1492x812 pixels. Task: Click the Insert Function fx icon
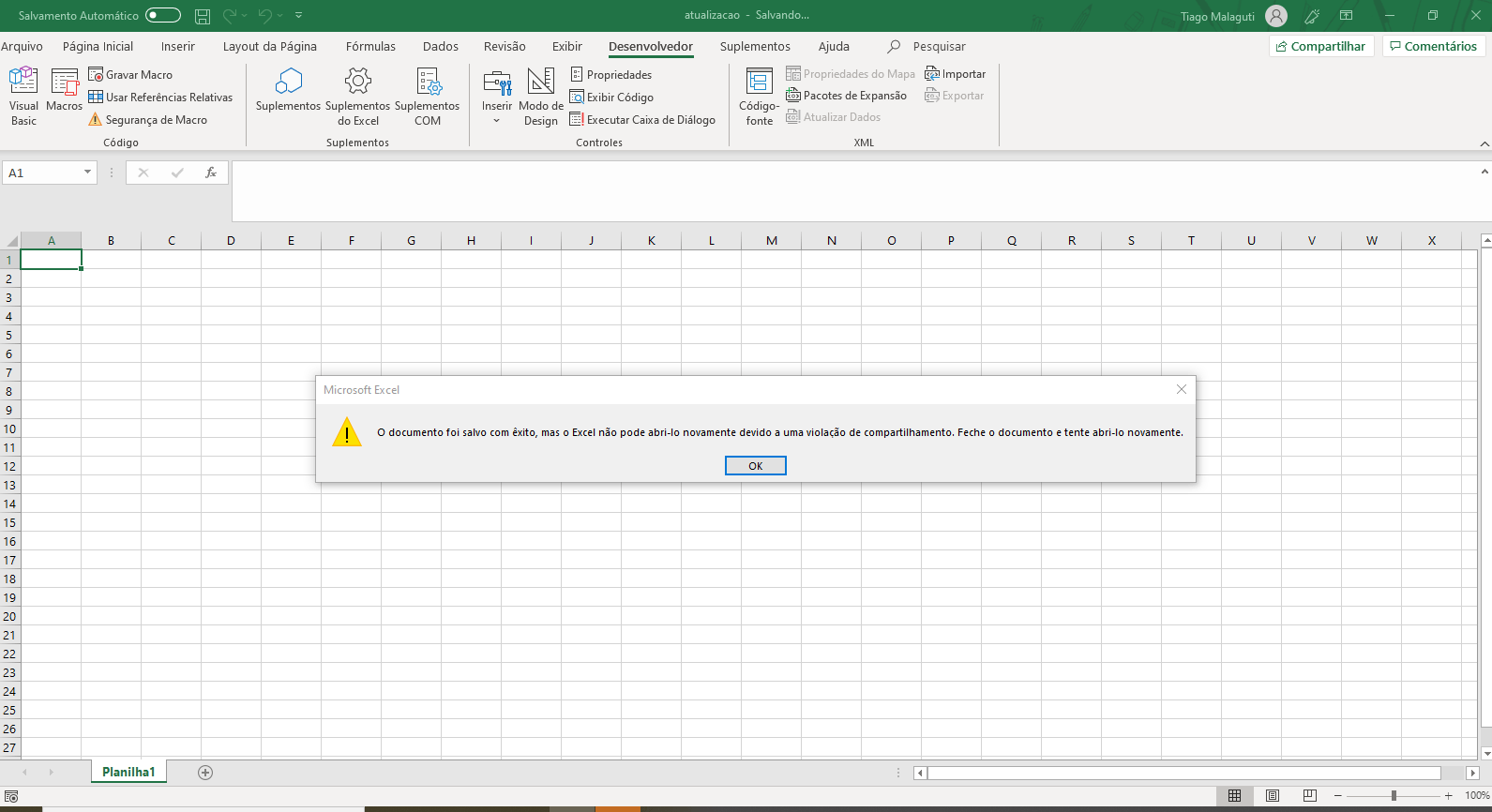pos(211,173)
